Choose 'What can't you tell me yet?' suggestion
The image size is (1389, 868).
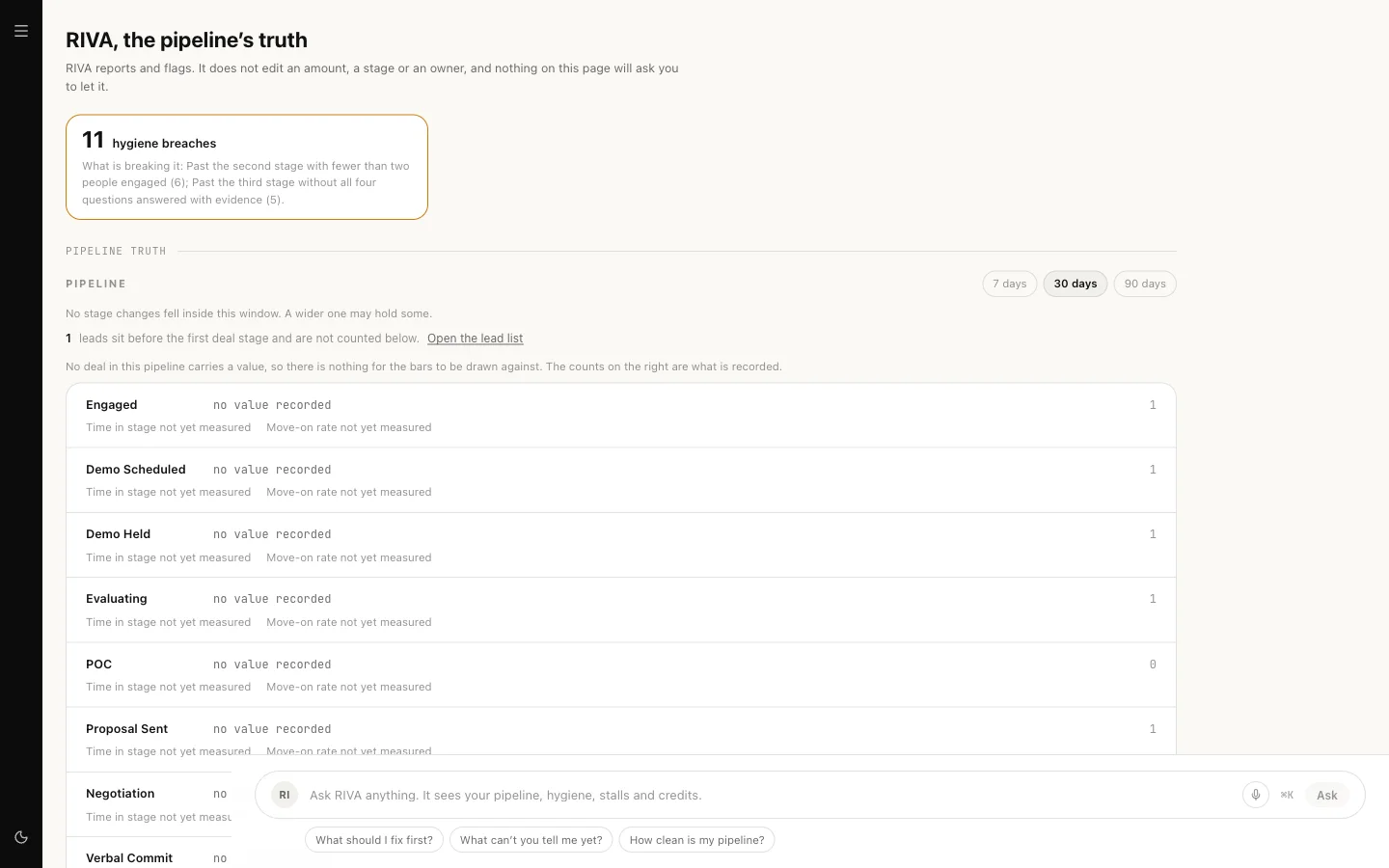pos(531,840)
